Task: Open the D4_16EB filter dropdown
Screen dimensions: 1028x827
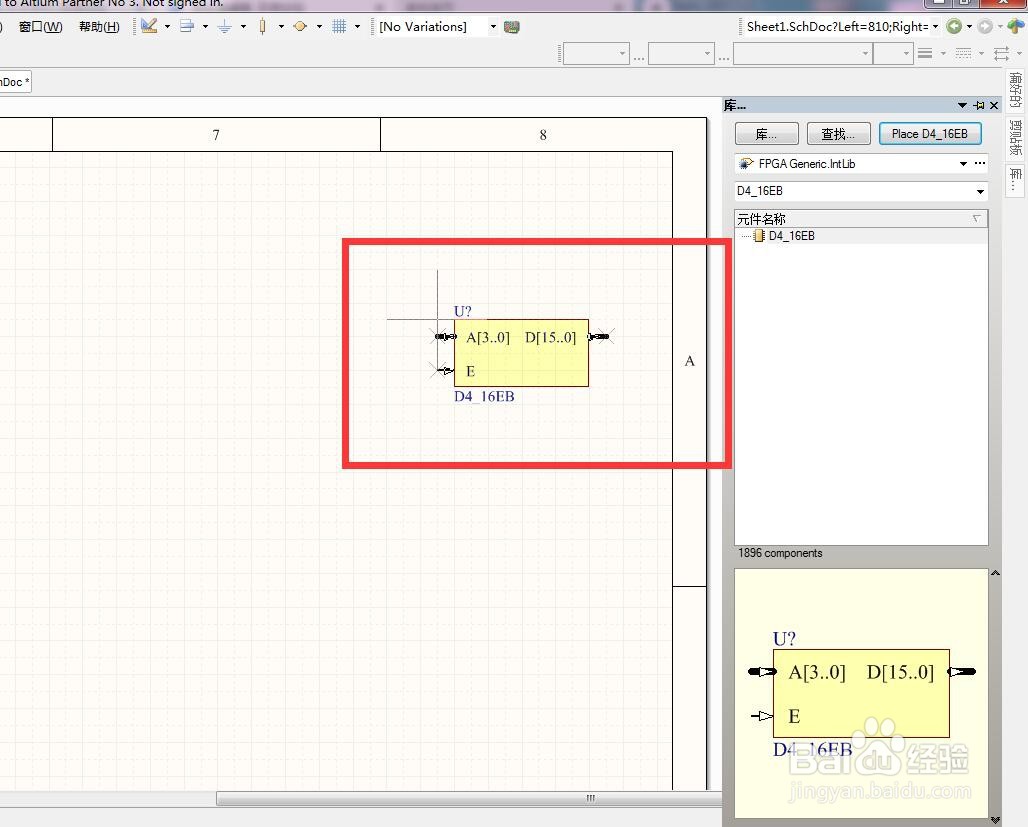Action: click(980, 192)
